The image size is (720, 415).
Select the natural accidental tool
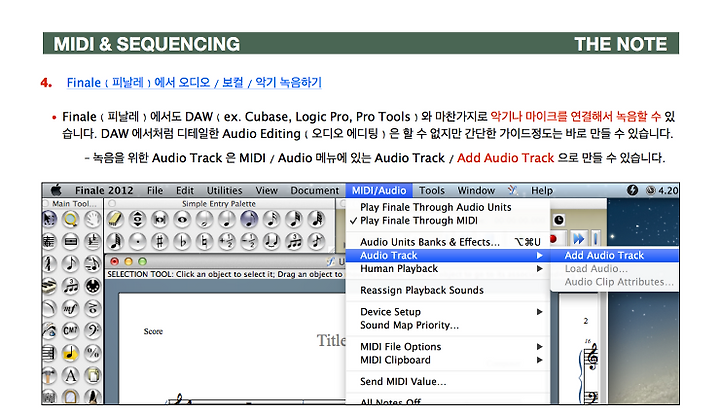(204, 241)
